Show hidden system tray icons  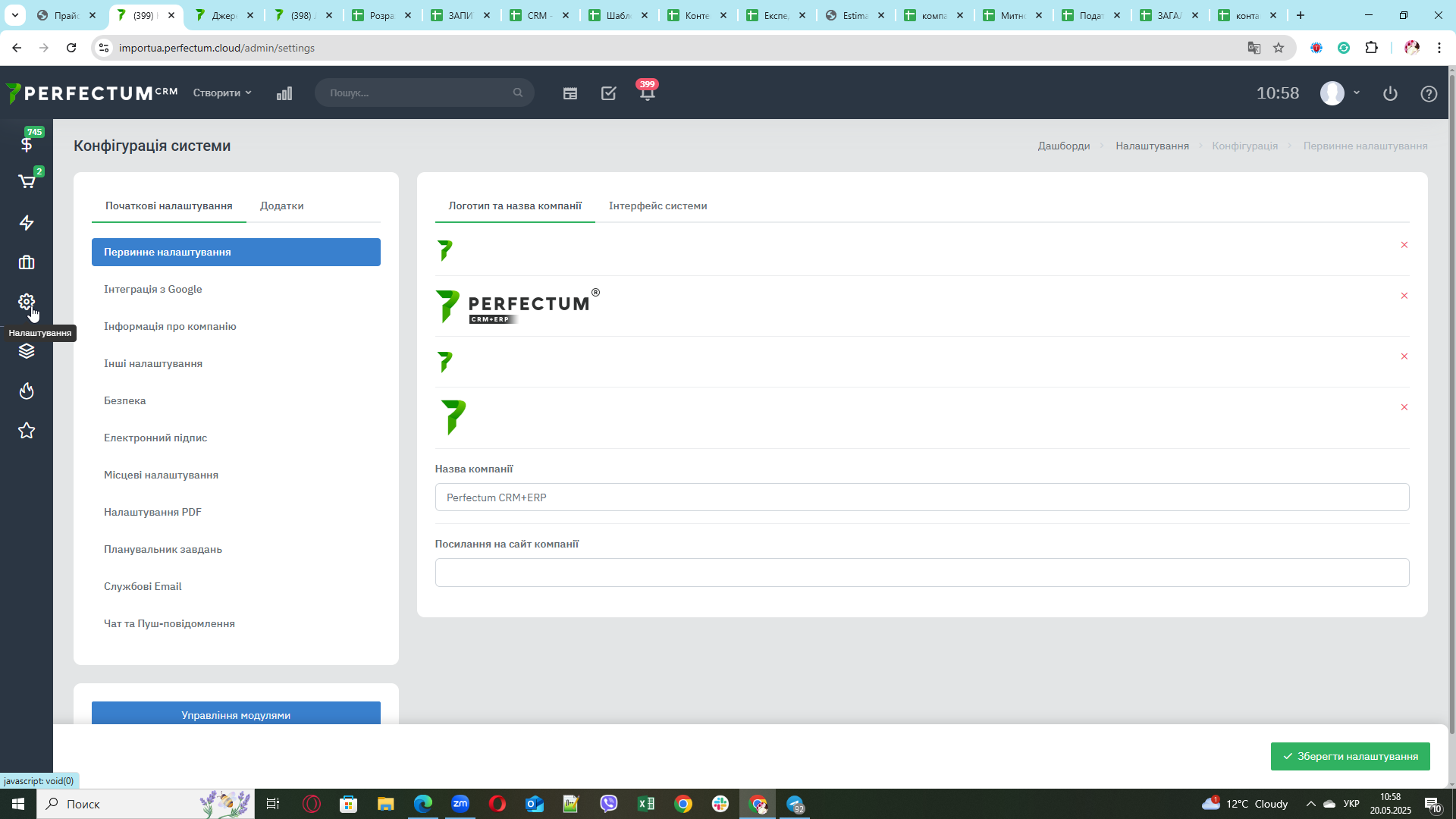(x=1310, y=804)
